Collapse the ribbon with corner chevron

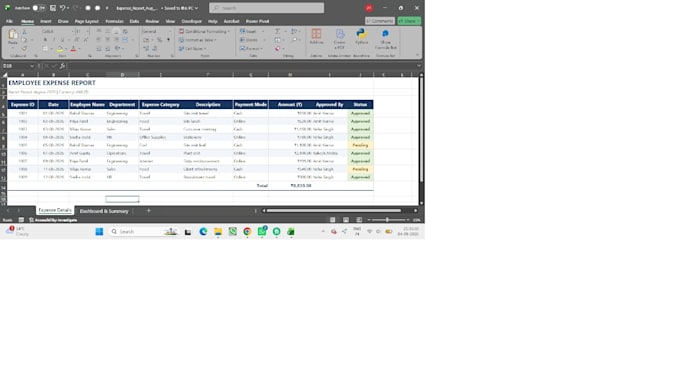point(417,55)
